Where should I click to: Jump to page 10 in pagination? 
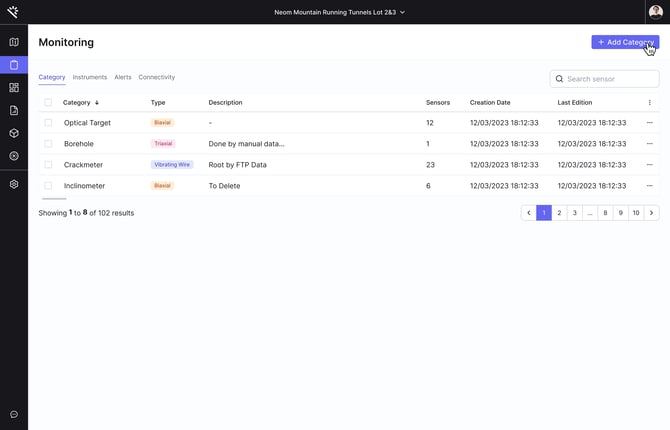pos(635,213)
